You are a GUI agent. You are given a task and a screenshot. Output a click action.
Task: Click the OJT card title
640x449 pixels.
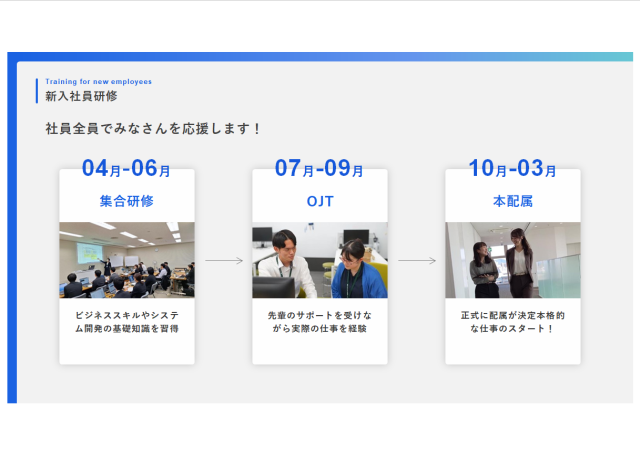[320, 201]
